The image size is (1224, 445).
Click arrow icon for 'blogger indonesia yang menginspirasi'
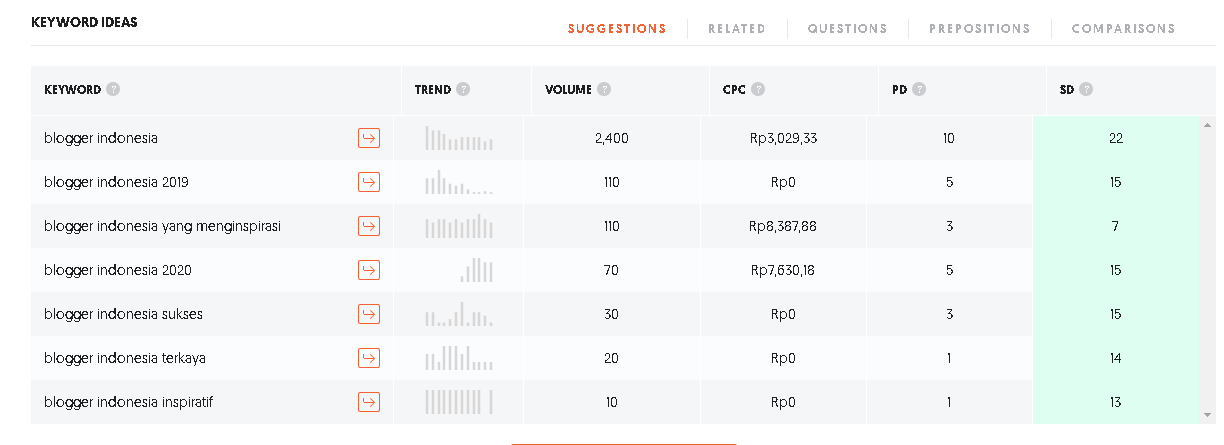(369, 226)
